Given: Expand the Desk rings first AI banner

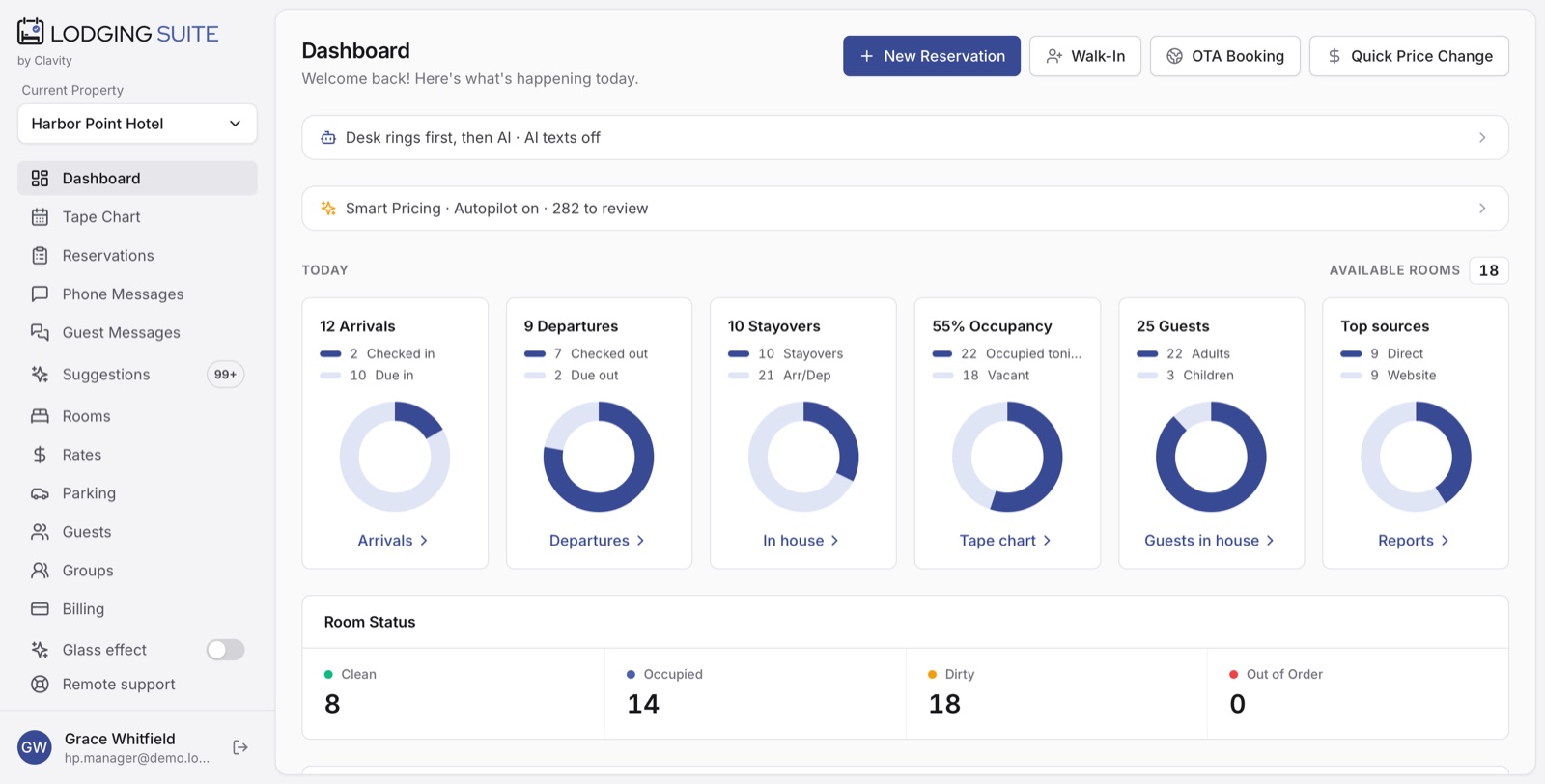Looking at the screenshot, I should pyautogui.click(x=905, y=137).
